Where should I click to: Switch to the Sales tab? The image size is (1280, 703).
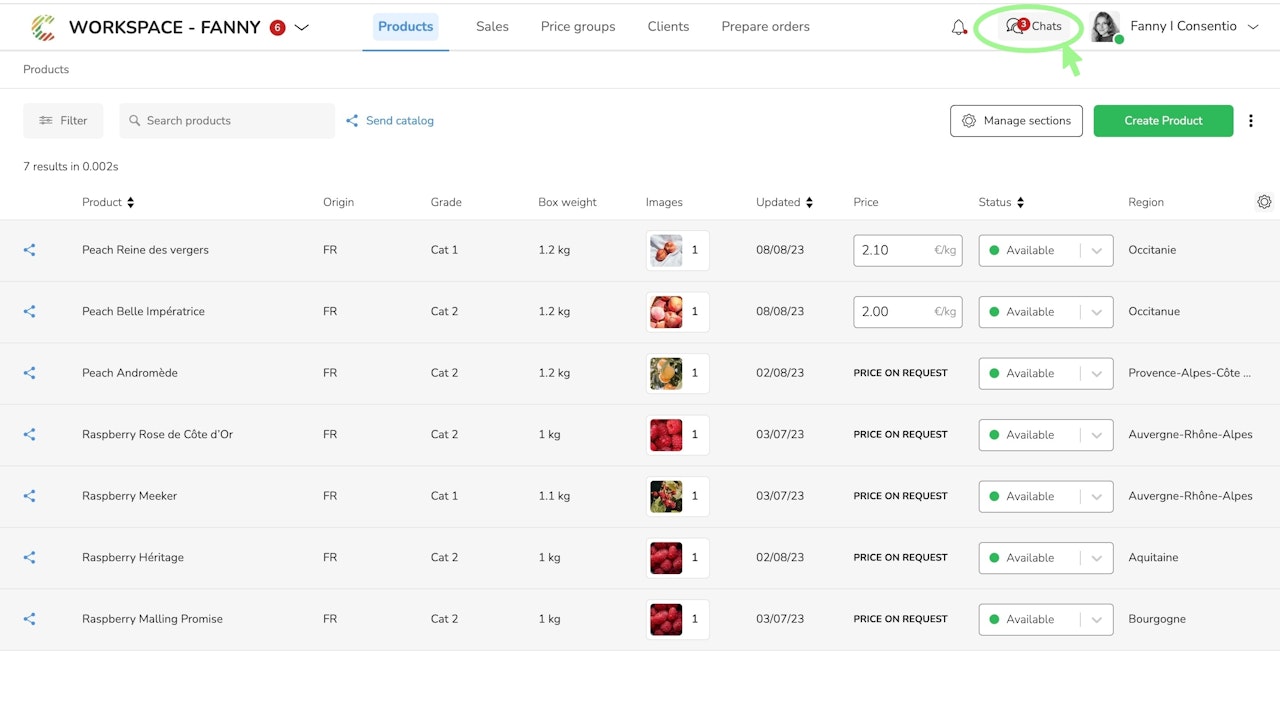(x=492, y=27)
